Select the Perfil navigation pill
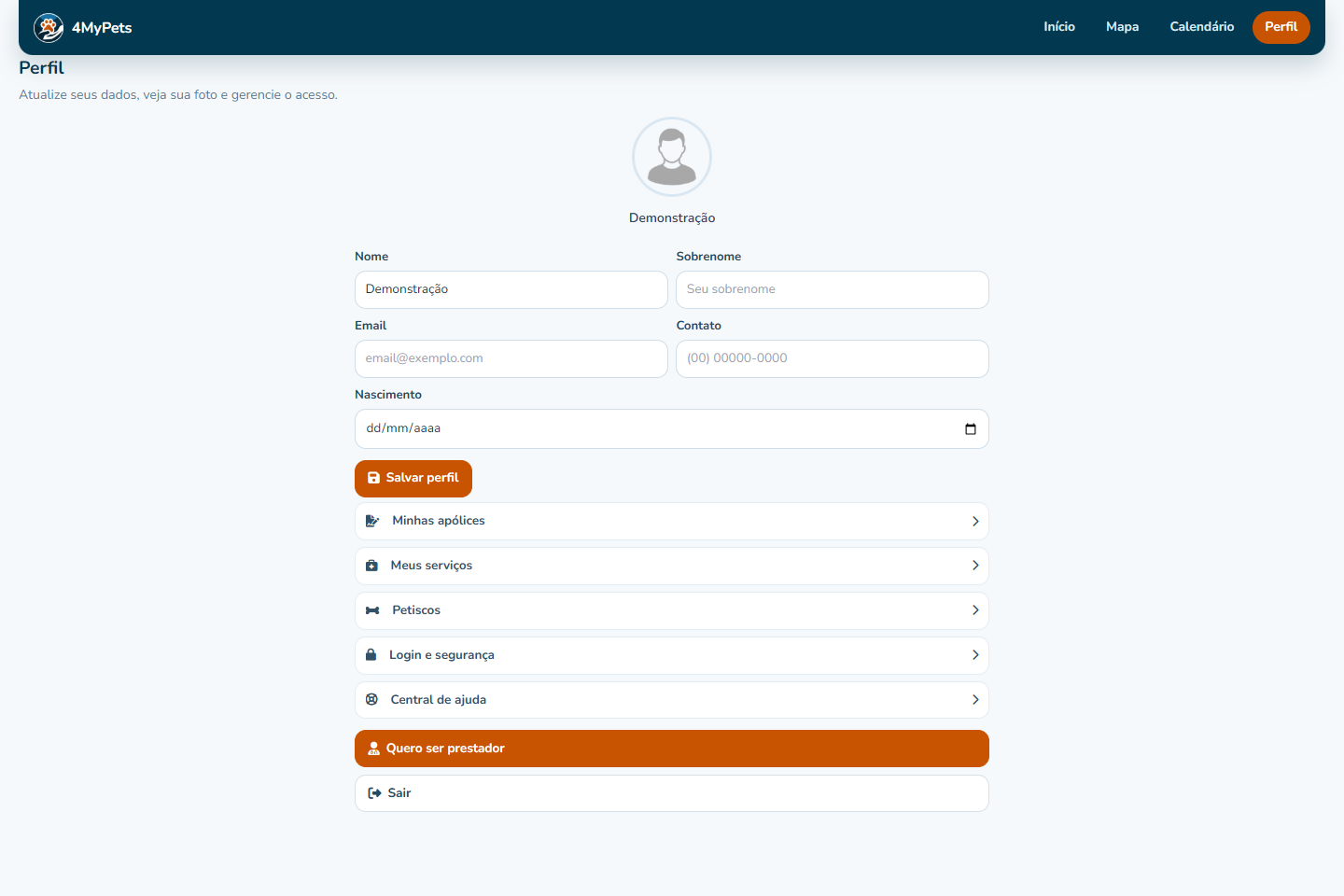This screenshot has width=1344, height=896. click(x=1281, y=27)
